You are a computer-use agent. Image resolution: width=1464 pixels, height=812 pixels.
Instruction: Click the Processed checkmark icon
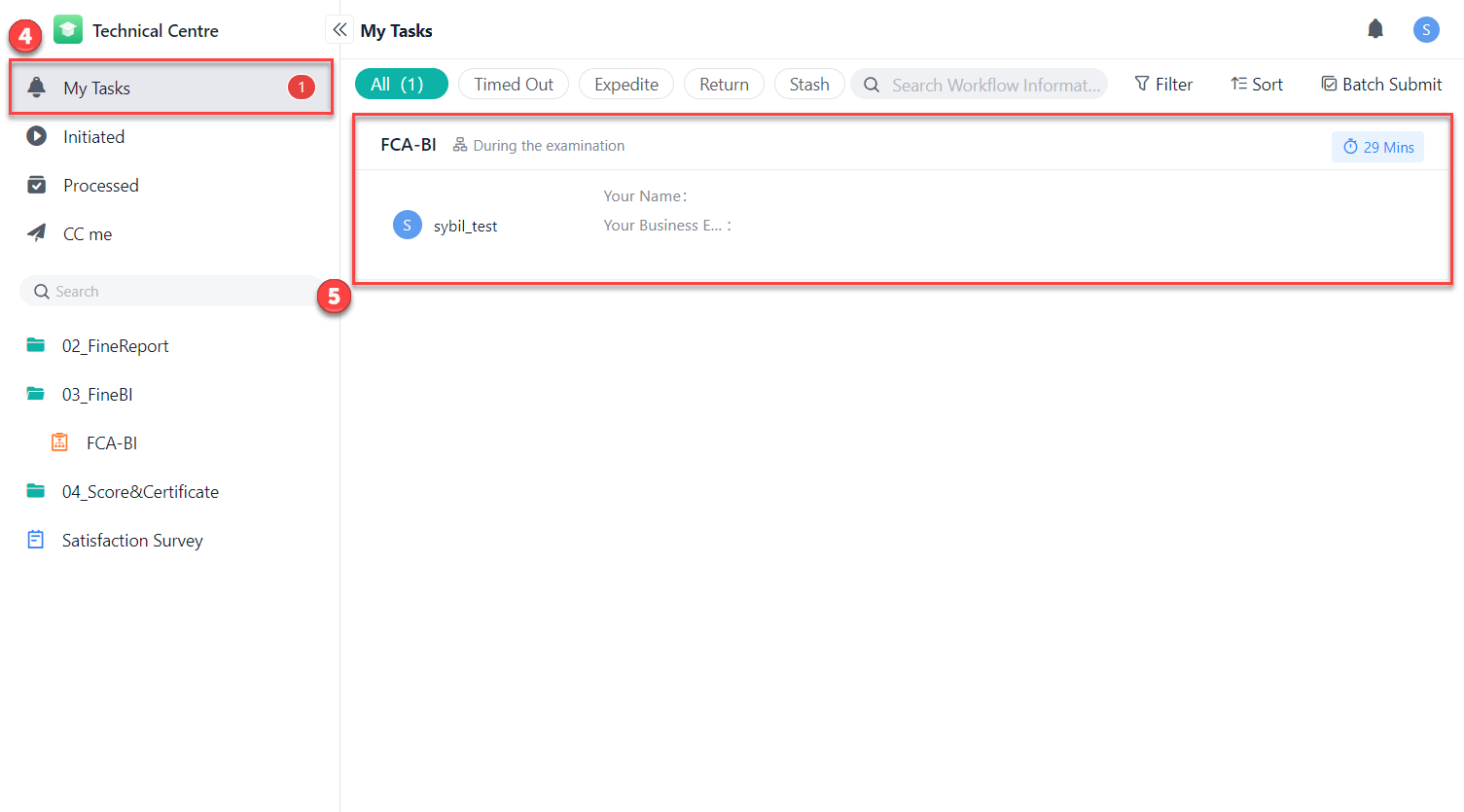(x=37, y=185)
